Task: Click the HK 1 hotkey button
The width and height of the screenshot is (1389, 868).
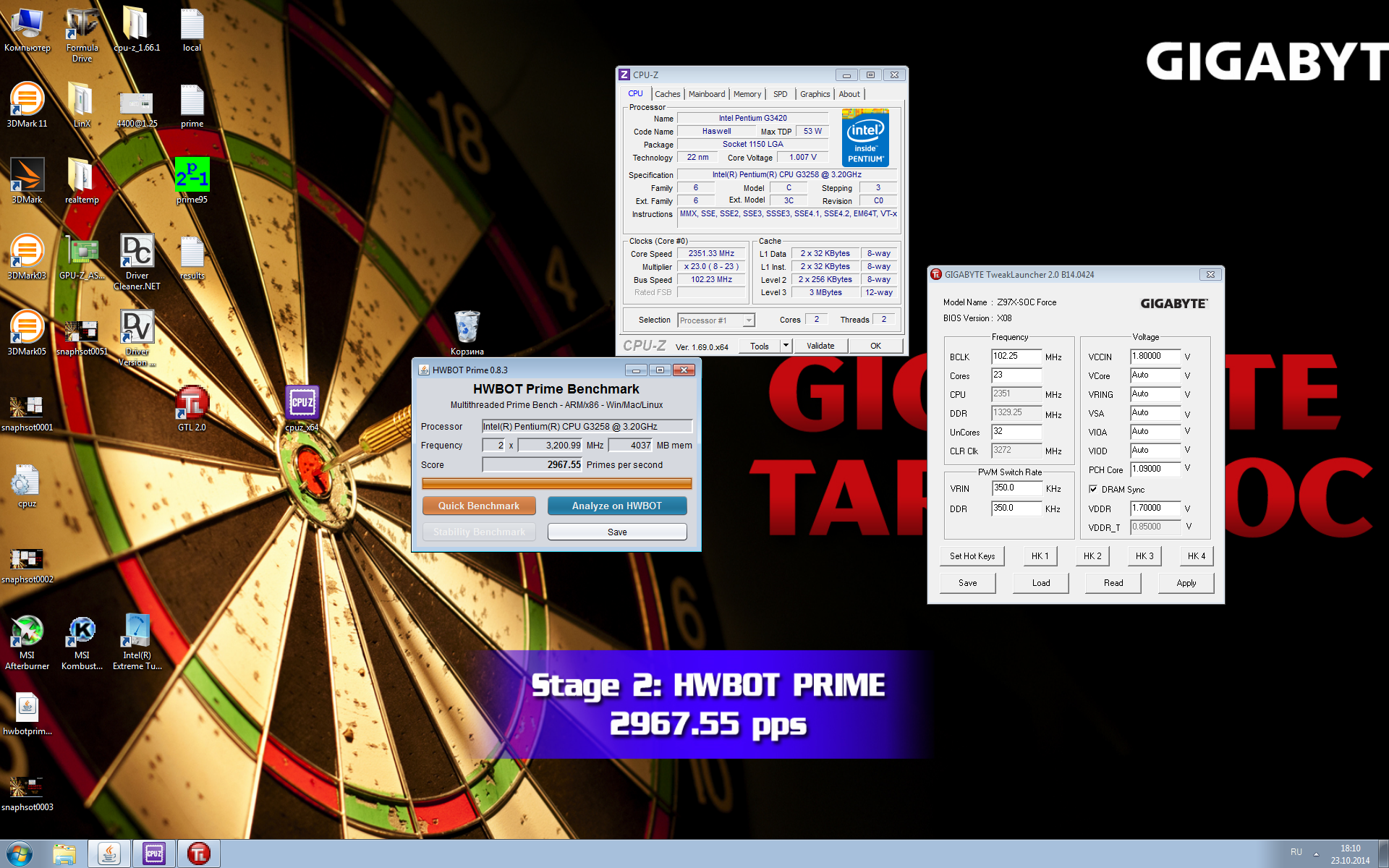Action: tap(1040, 556)
